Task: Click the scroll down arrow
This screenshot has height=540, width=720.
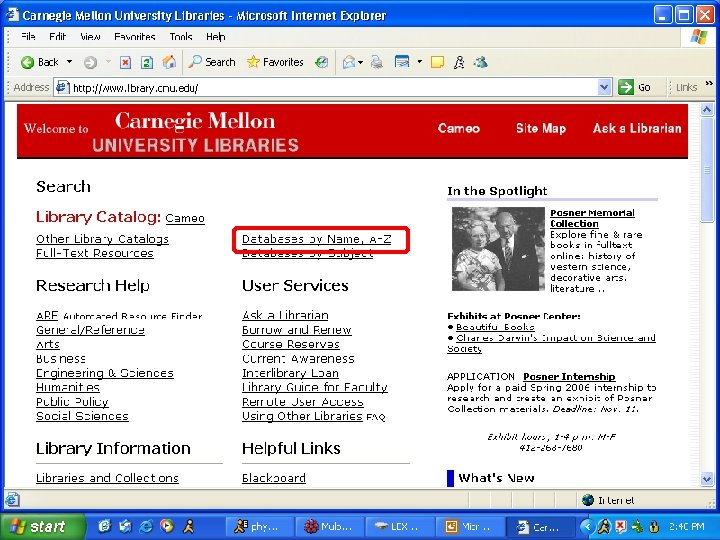Action: 707,479
